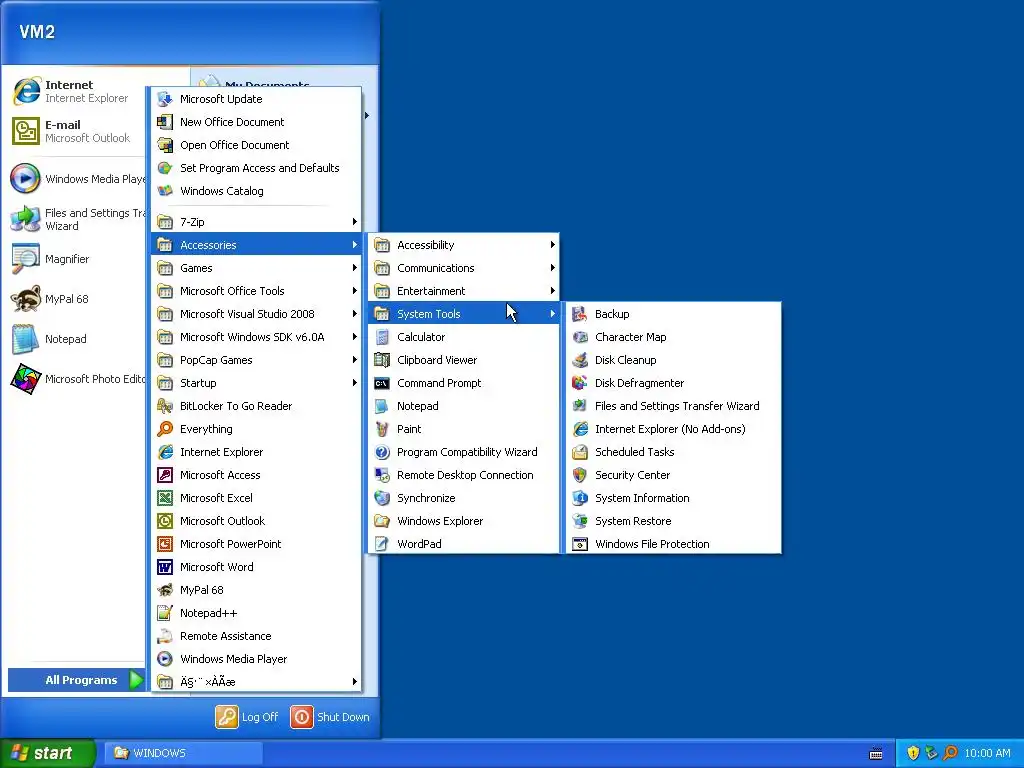This screenshot has height=768, width=1024.
Task: Expand Microsoft Office Tools submenu arrow
Action: point(354,291)
